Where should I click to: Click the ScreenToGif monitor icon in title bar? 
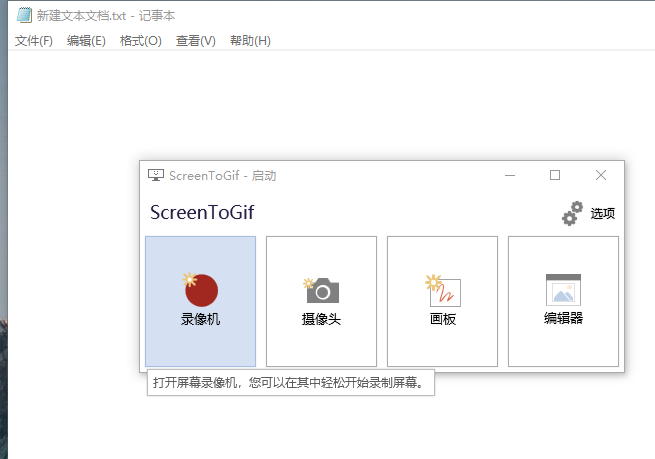[x=156, y=175]
